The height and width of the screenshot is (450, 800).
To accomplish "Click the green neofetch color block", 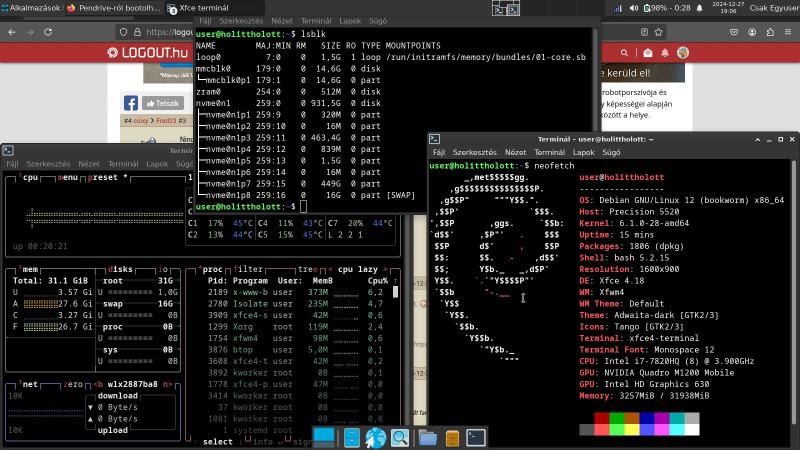I will [x=616, y=418].
